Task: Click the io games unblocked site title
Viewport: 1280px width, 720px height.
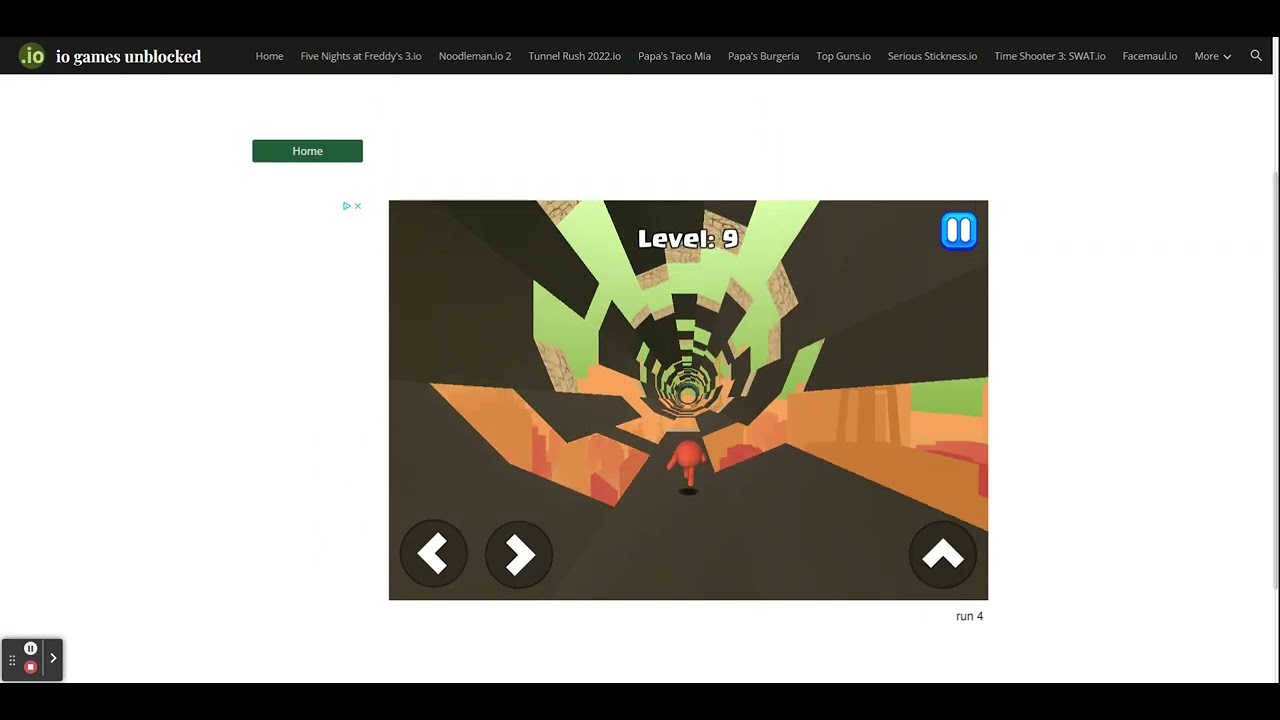Action: click(x=128, y=57)
